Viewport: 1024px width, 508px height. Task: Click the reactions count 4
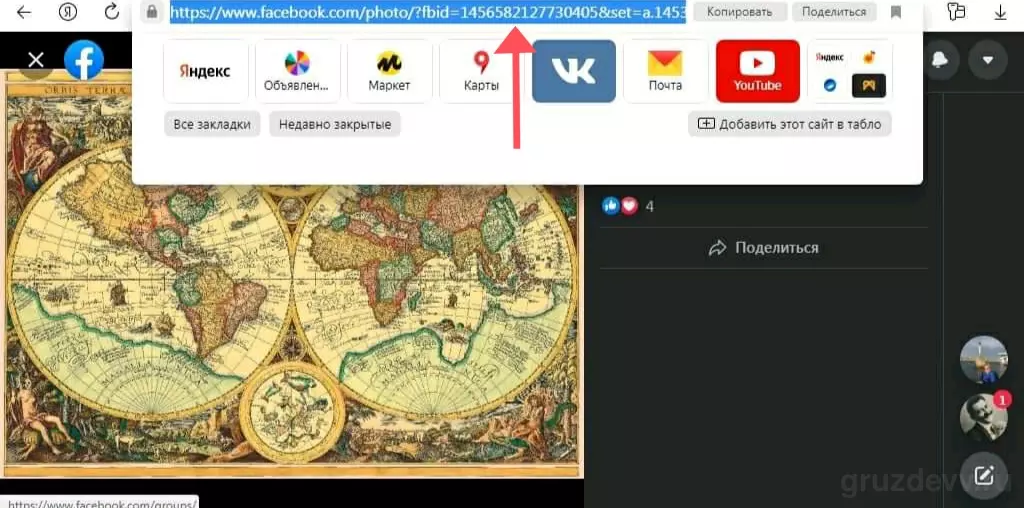pos(650,207)
